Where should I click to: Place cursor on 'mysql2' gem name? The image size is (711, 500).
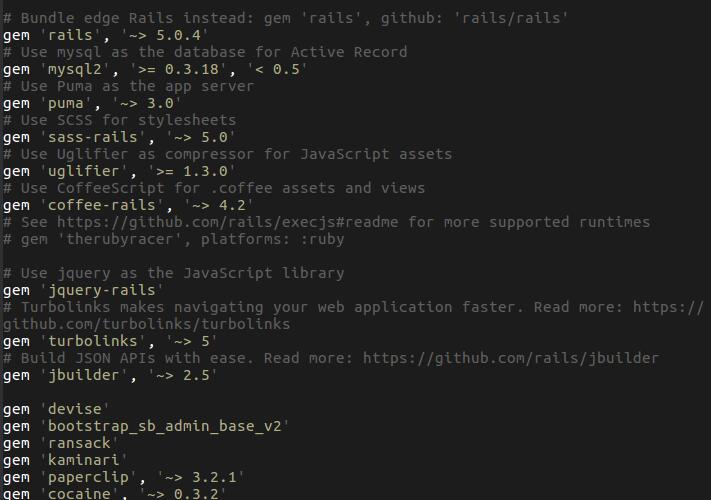click(x=75, y=69)
